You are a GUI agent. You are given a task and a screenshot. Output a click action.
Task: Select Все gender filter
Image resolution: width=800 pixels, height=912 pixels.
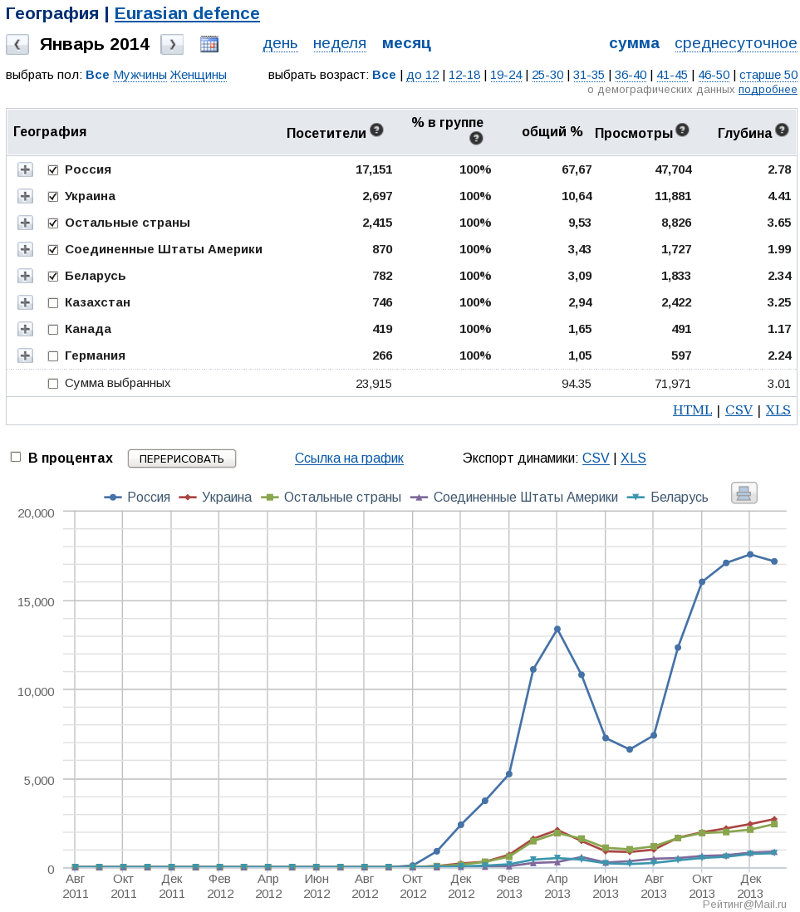click(x=97, y=74)
